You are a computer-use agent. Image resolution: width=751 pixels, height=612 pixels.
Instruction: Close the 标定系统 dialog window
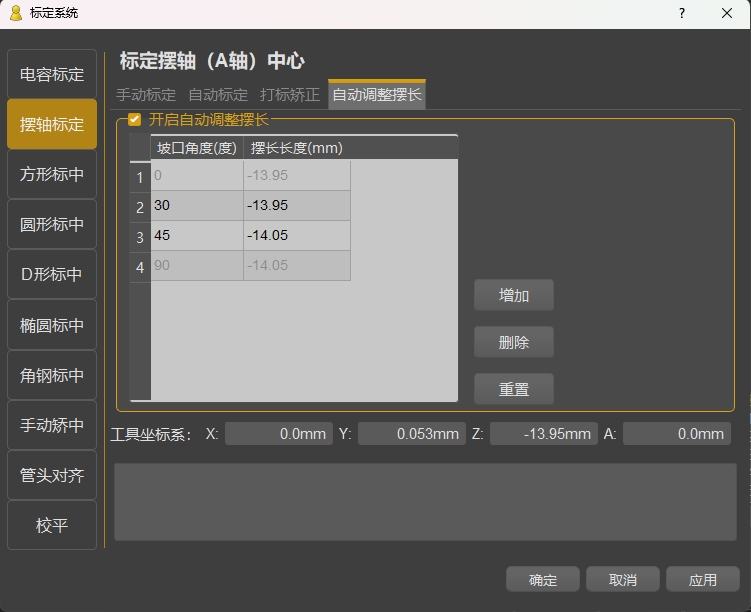[727, 13]
